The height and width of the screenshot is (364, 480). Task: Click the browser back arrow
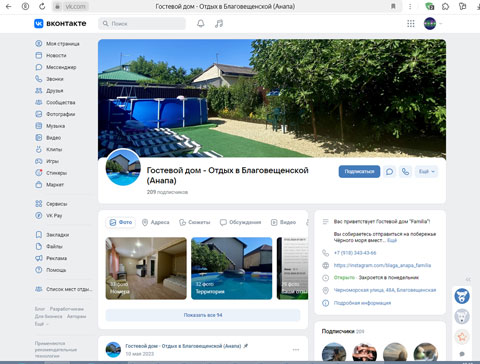click(x=8, y=6)
